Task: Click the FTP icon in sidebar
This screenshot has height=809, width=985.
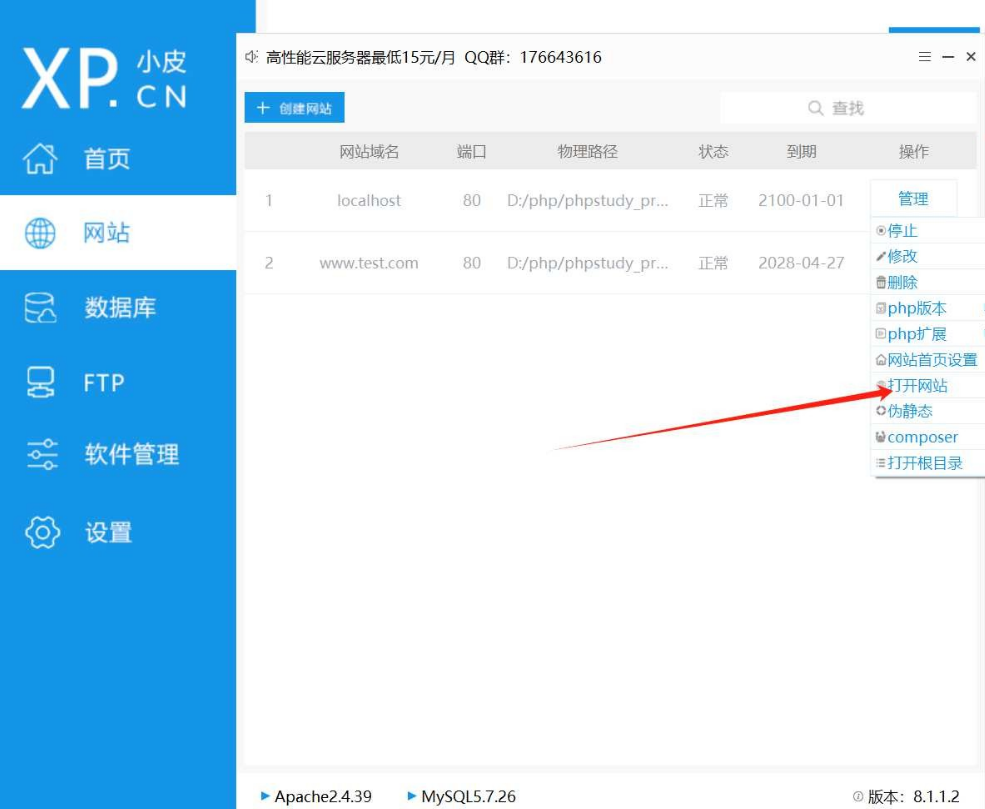Action: (41, 382)
